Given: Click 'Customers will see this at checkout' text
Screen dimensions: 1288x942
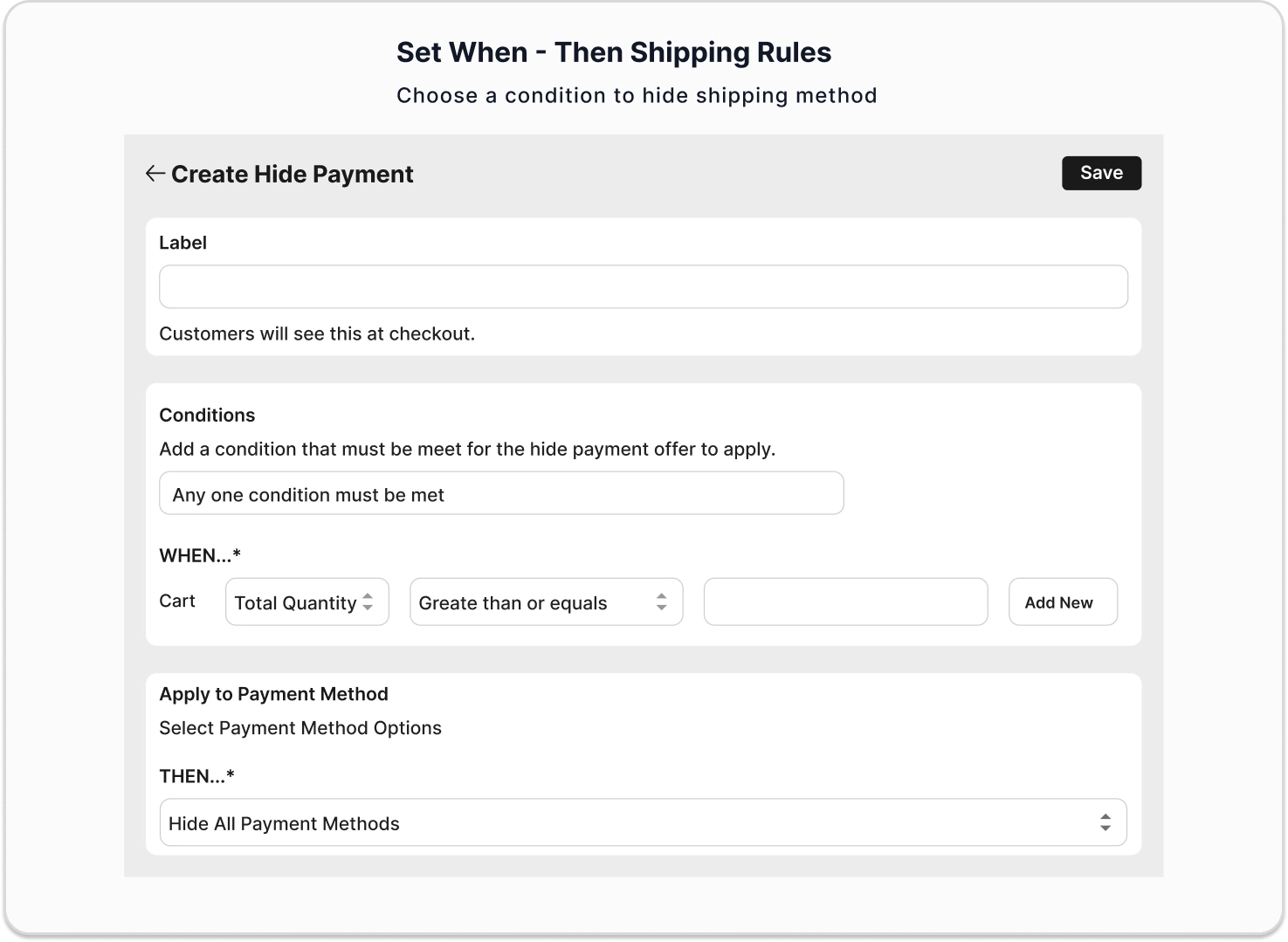Looking at the screenshot, I should pyautogui.click(x=317, y=333).
